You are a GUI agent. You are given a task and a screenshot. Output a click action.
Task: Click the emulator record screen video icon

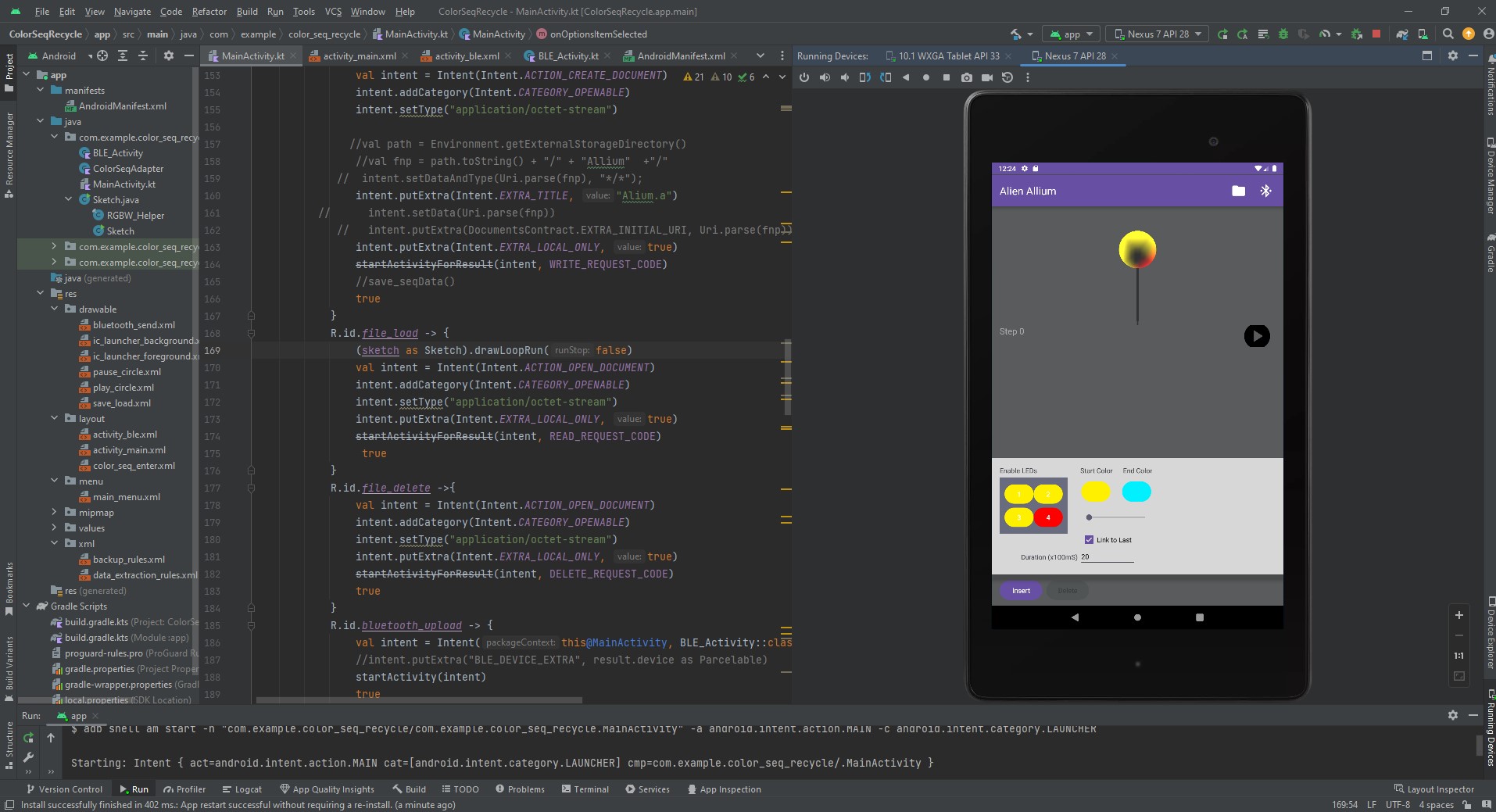(987, 77)
